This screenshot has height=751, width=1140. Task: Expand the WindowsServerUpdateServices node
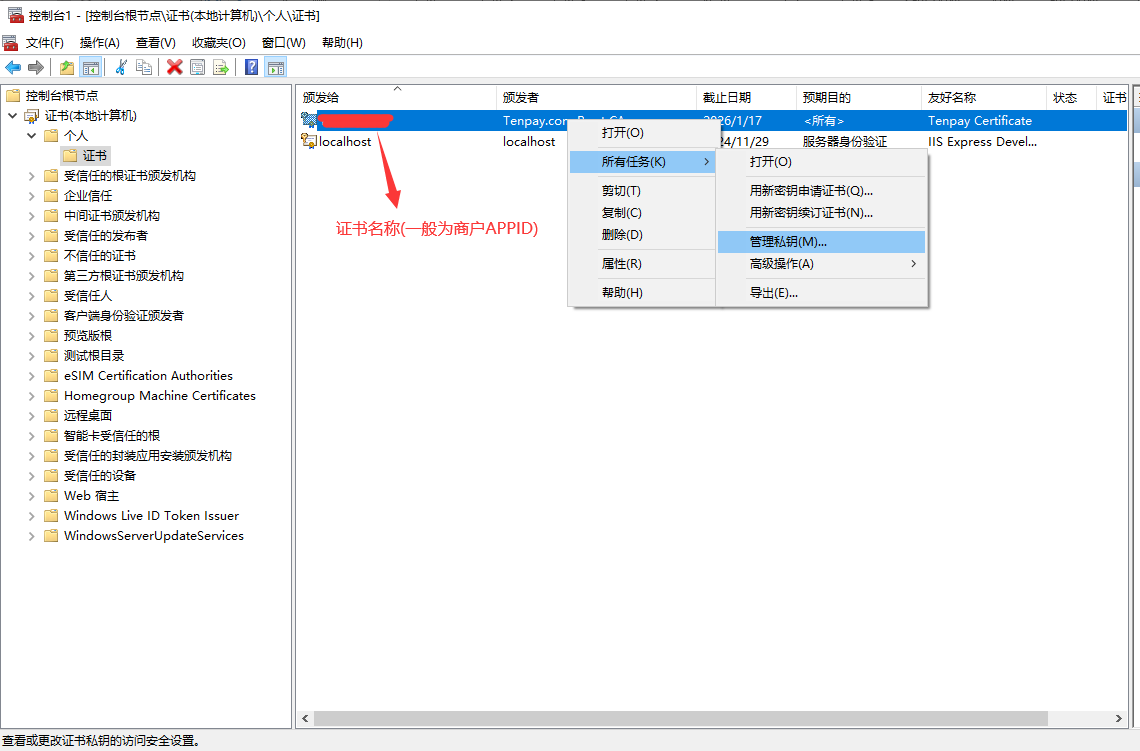[x=31, y=536]
